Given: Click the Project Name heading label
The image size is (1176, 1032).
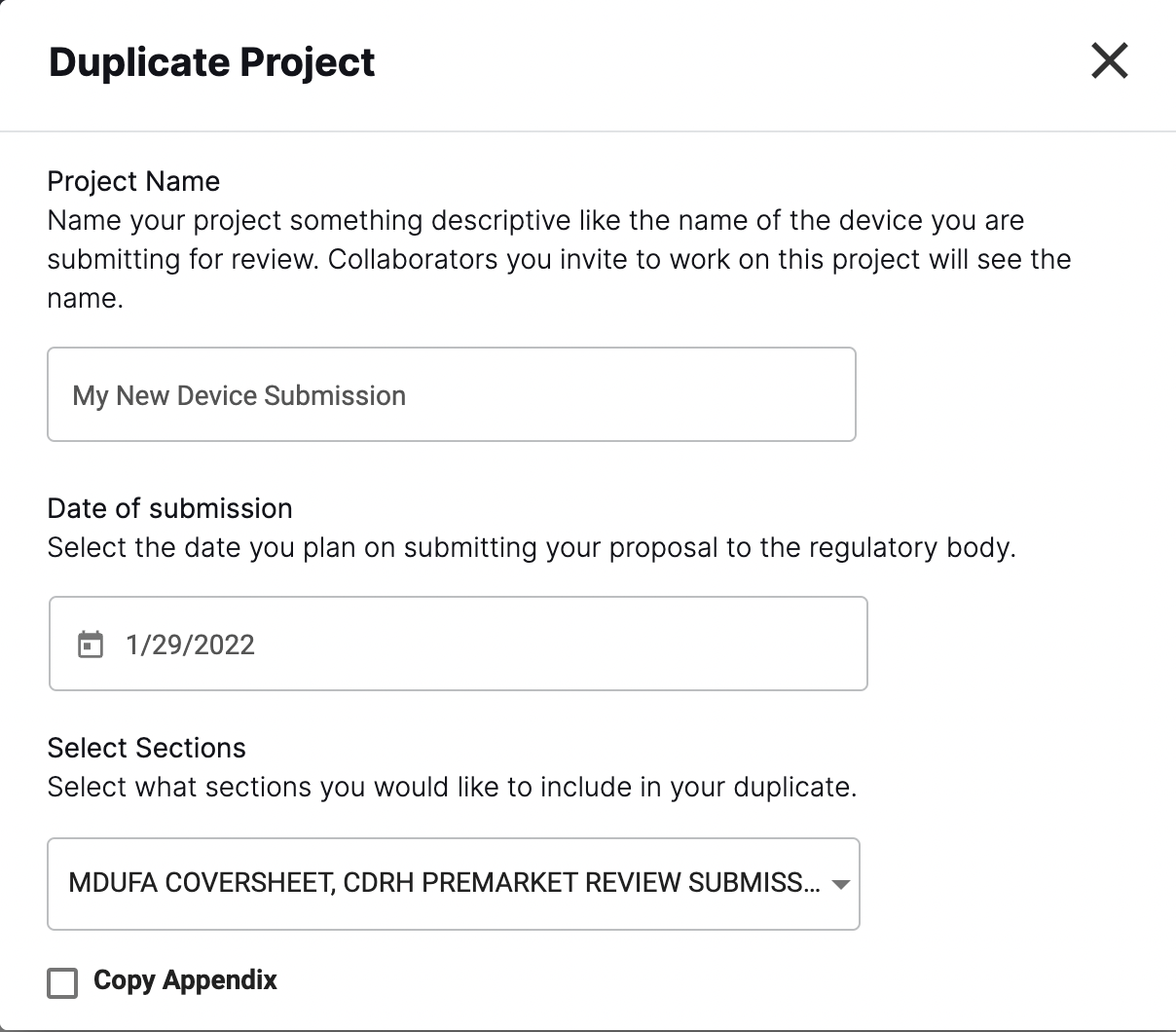Looking at the screenshot, I should (x=133, y=181).
